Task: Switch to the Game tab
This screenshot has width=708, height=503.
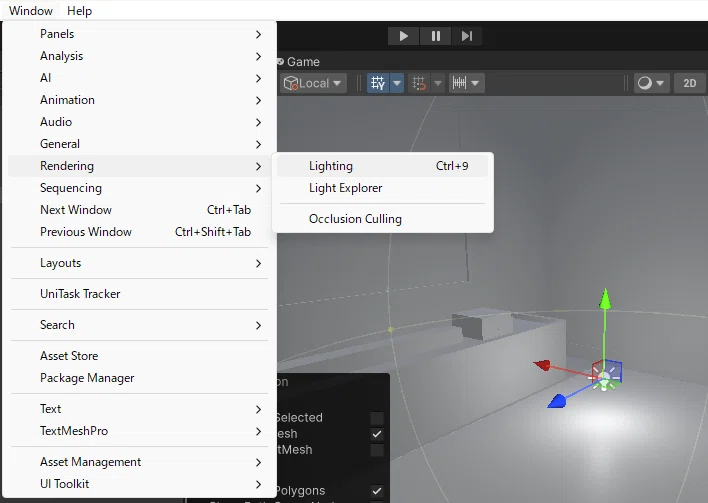Action: 299,61
